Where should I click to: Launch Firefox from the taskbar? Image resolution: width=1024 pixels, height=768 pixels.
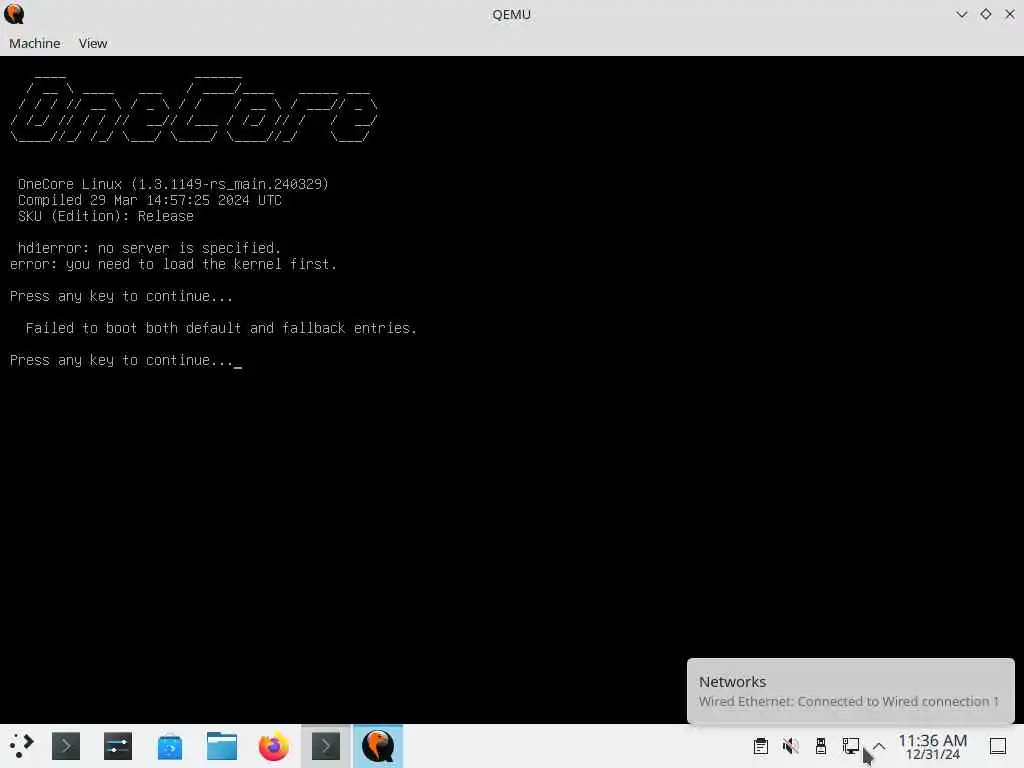[274, 746]
